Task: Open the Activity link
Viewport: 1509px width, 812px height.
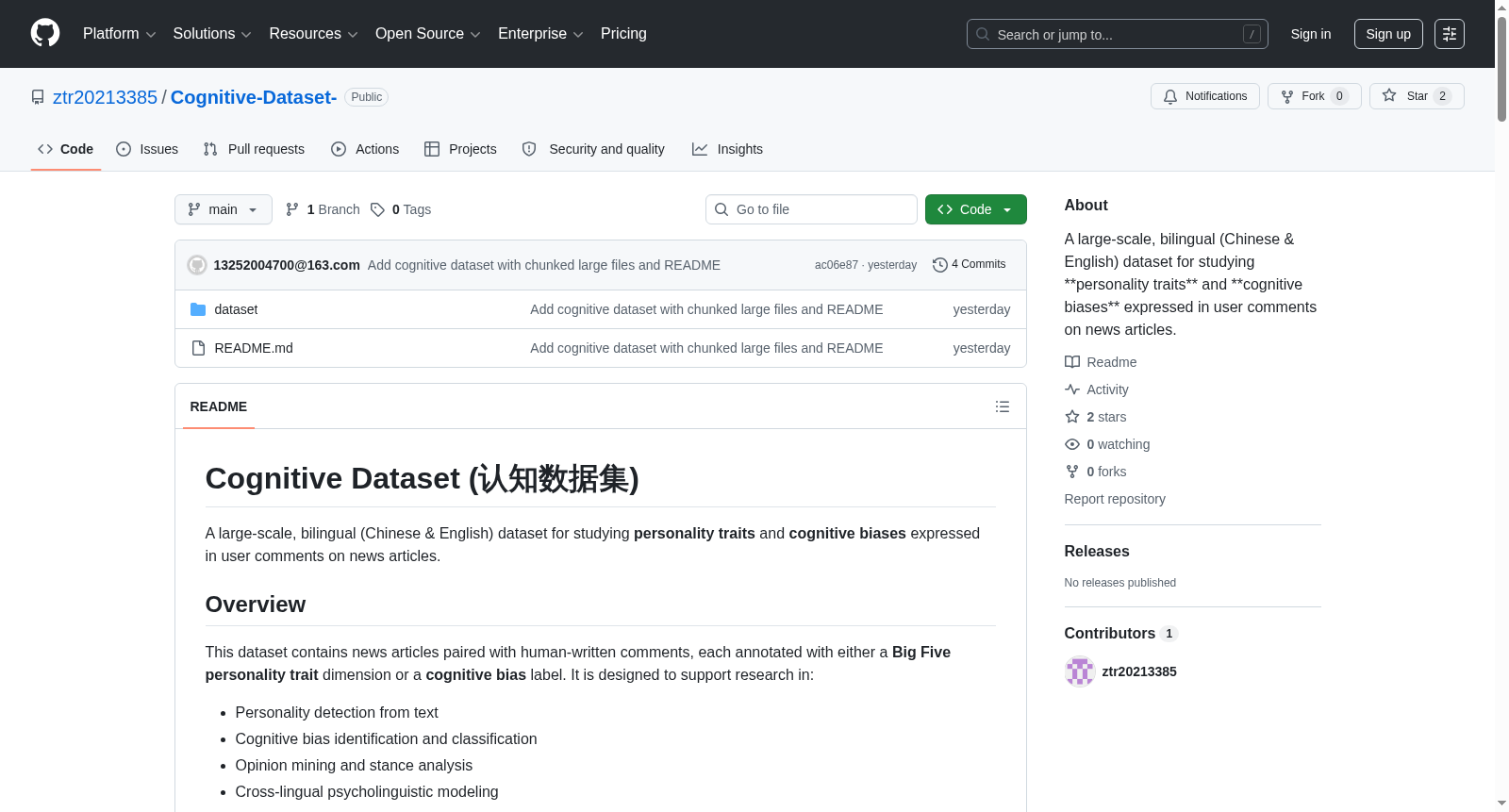Action: (x=1097, y=389)
